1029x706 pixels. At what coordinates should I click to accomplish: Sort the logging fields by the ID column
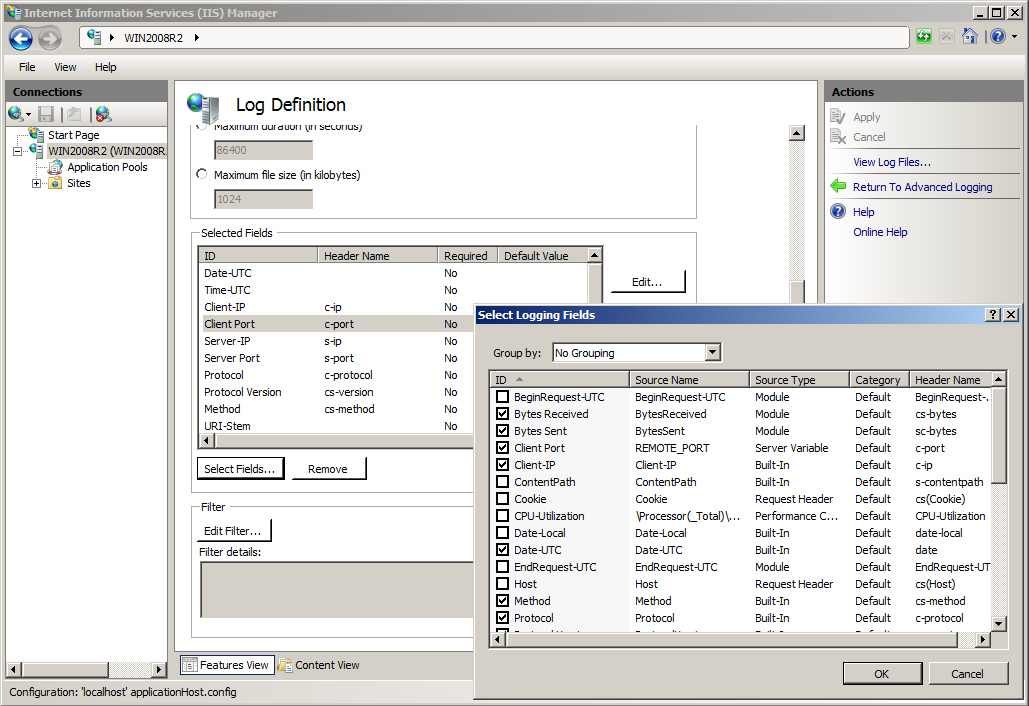(559, 380)
